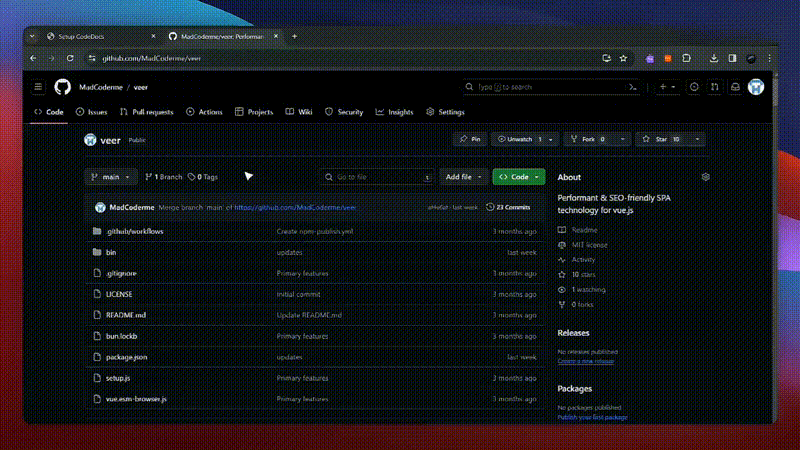The height and width of the screenshot is (450, 800).
Task: Switch to the Security tab
Action: [344, 112]
